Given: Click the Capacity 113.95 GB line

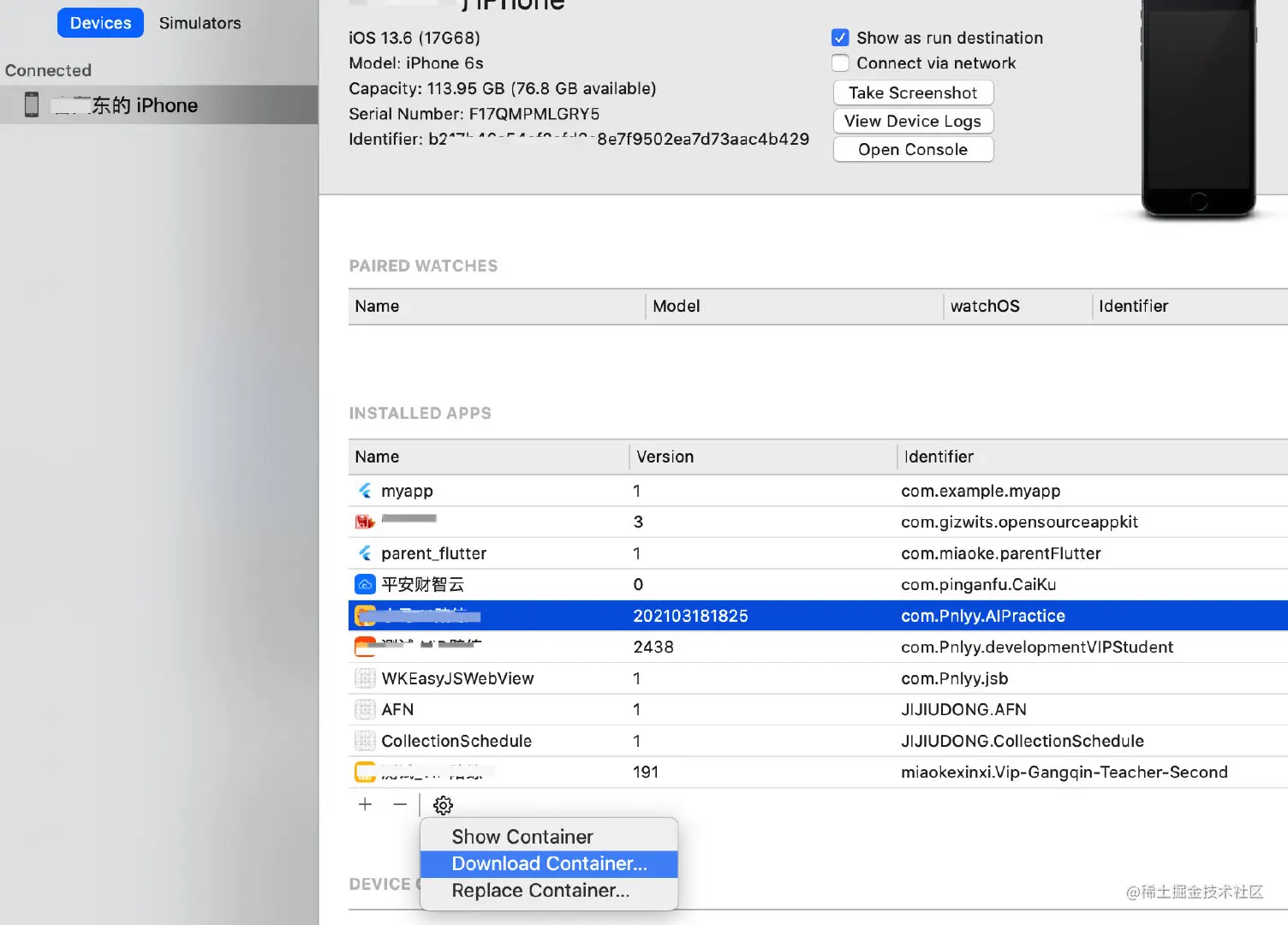Looking at the screenshot, I should pos(503,88).
